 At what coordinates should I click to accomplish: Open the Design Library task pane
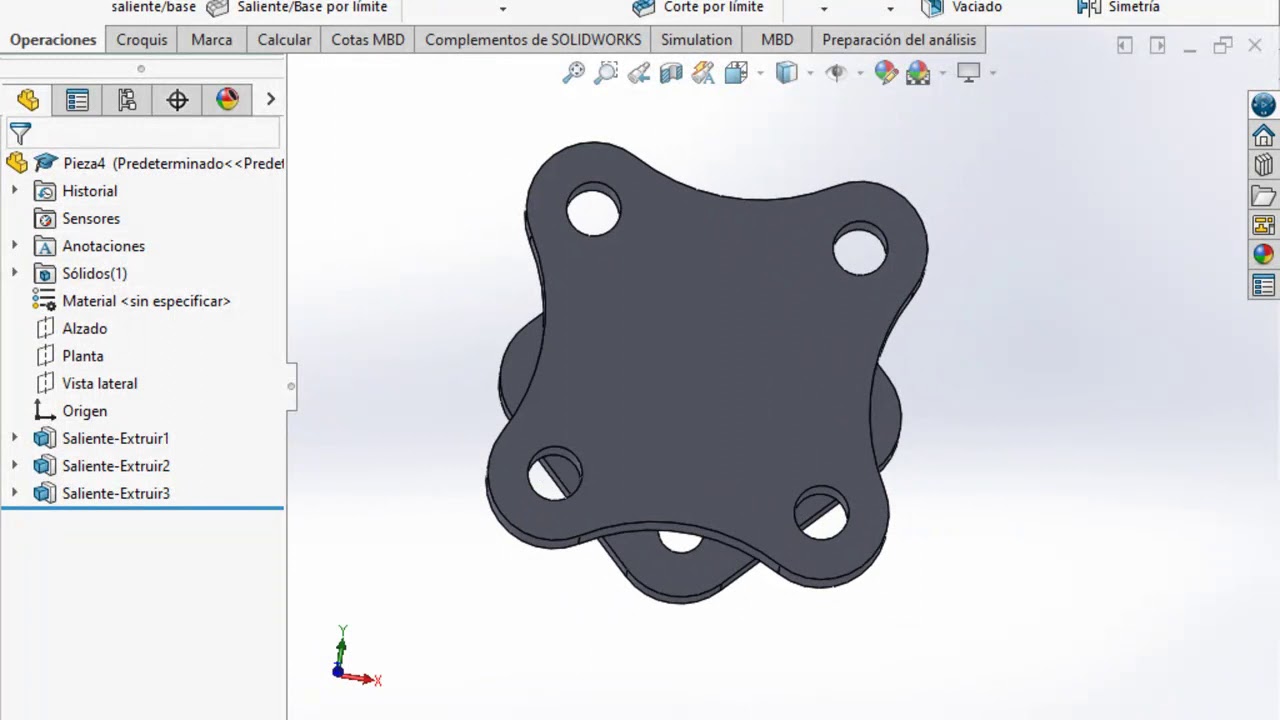(x=1263, y=165)
